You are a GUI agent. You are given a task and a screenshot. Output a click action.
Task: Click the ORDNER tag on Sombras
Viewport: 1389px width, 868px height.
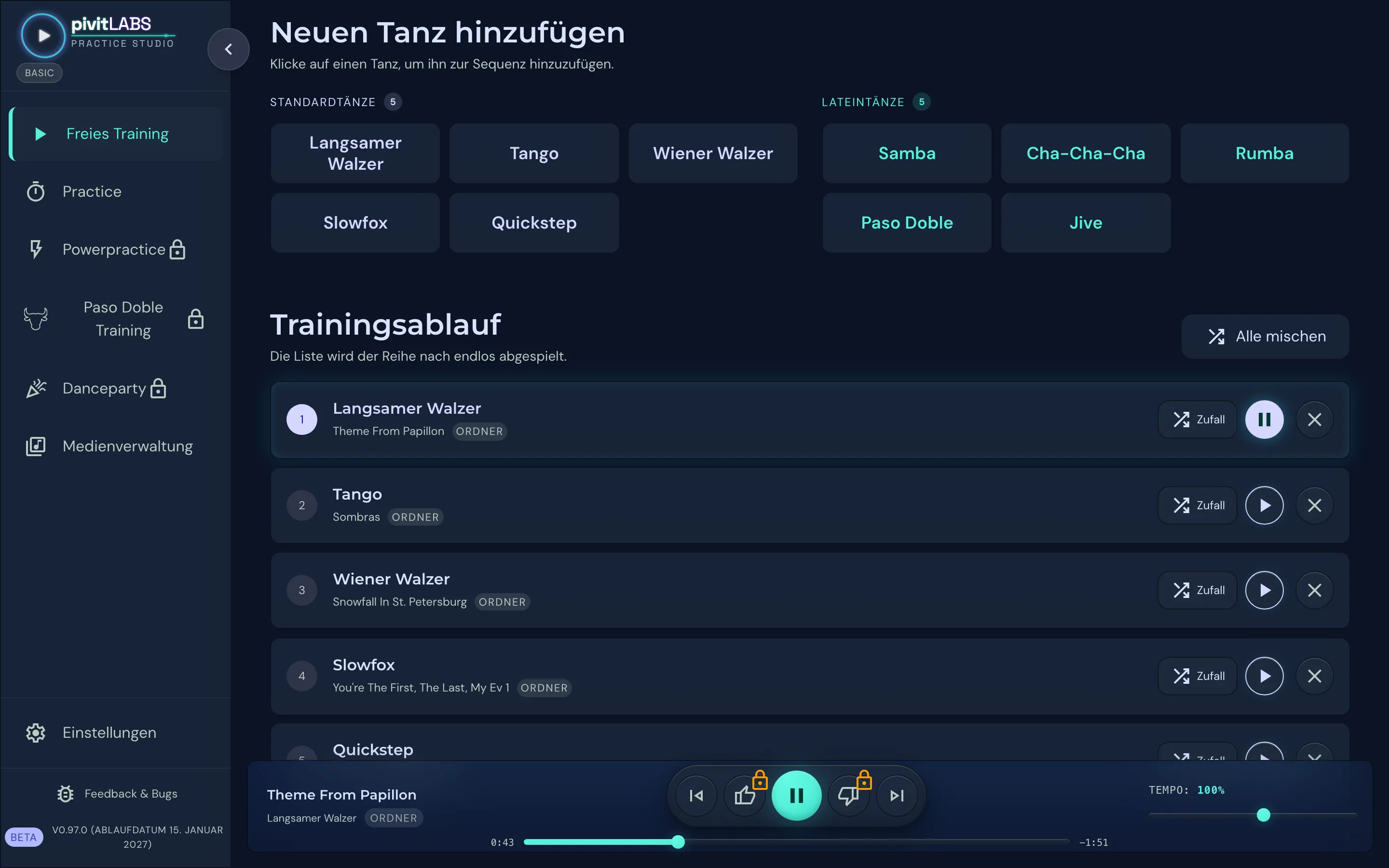[x=415, y=517]
